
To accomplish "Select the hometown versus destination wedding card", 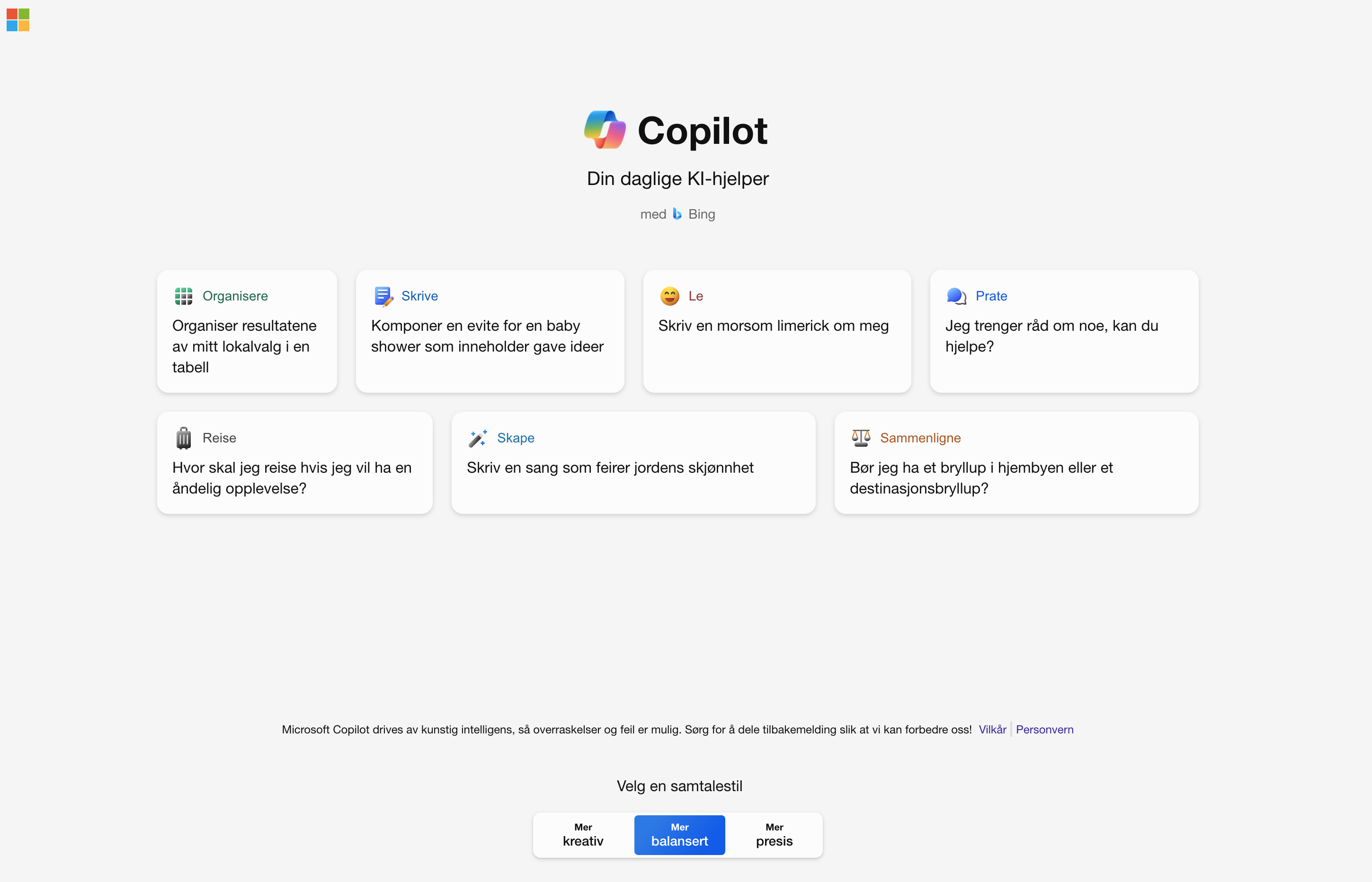I will pos(1016,463).
